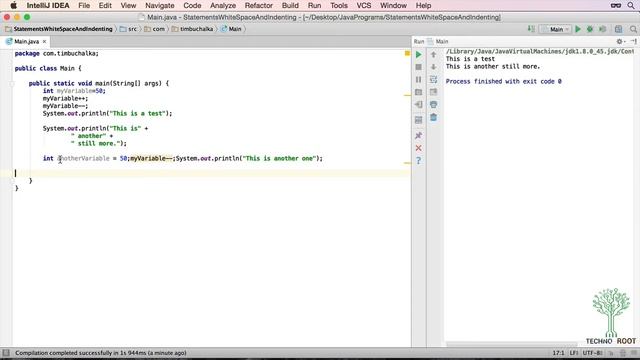Click the JDK path line in console
The image size is (640, 360).
click(x=540, y=51)
